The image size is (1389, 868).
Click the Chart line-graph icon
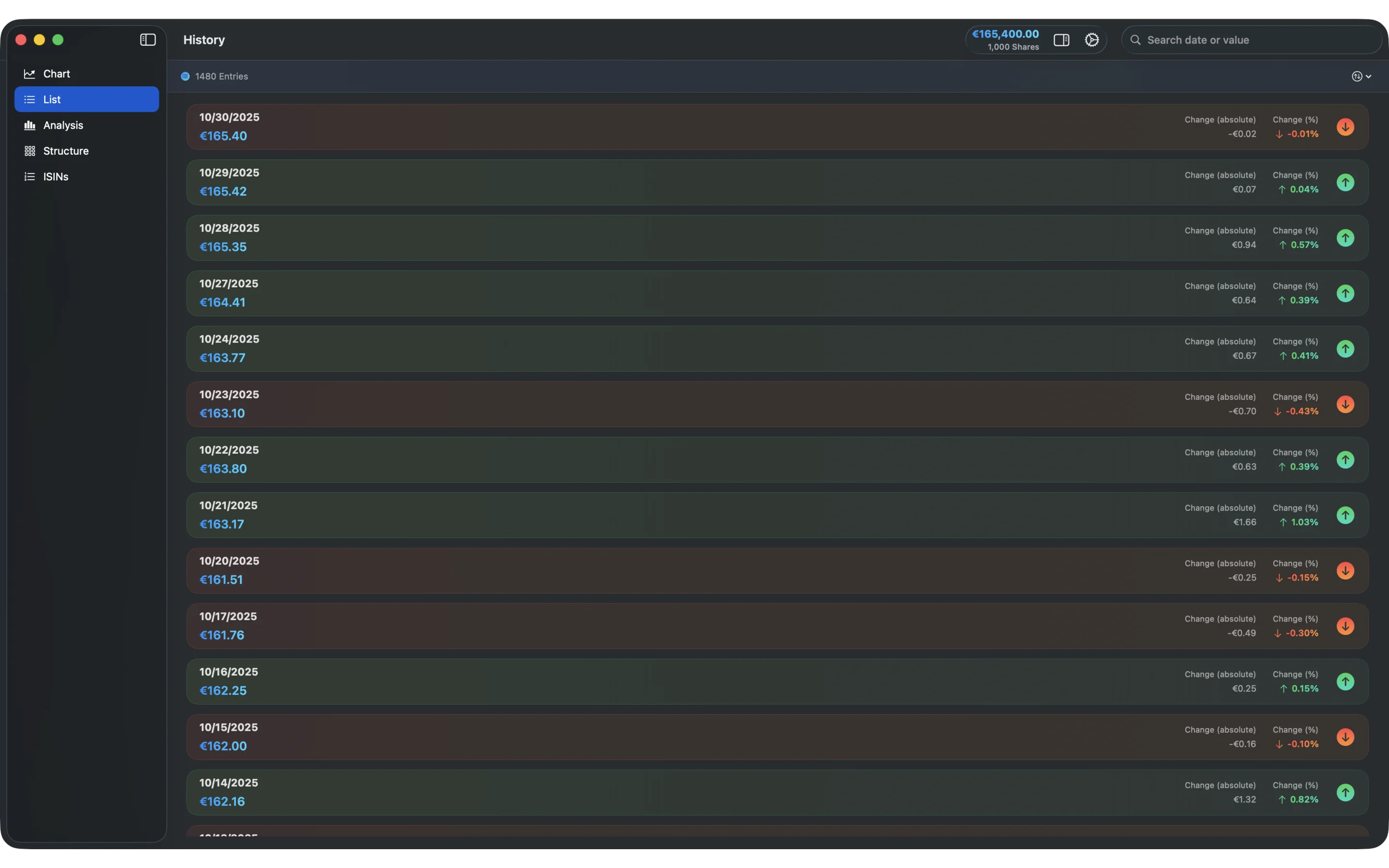click(29, 73)
